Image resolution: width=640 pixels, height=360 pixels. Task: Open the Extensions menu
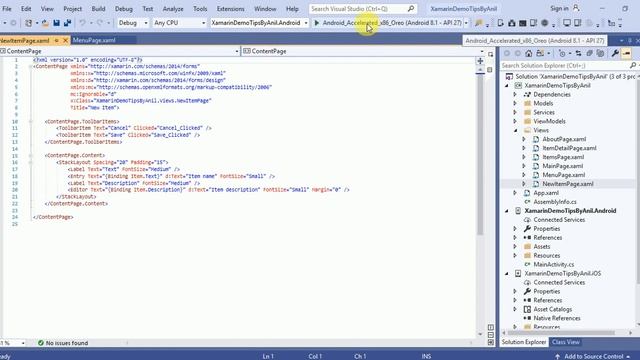coord(231,9)
